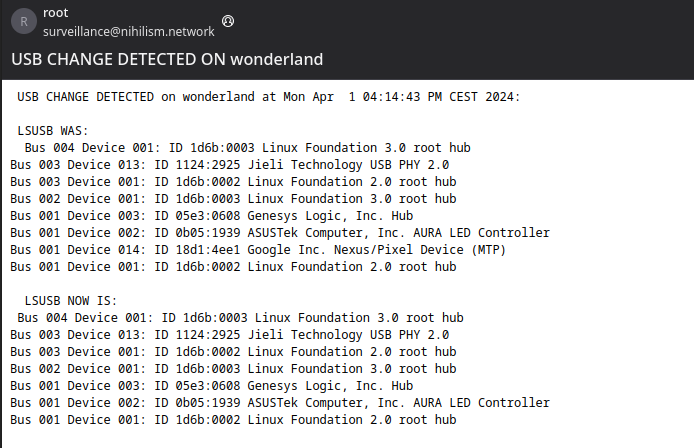Click first Genesys Logic, Inc. Hub line

[x=211, y=216]
